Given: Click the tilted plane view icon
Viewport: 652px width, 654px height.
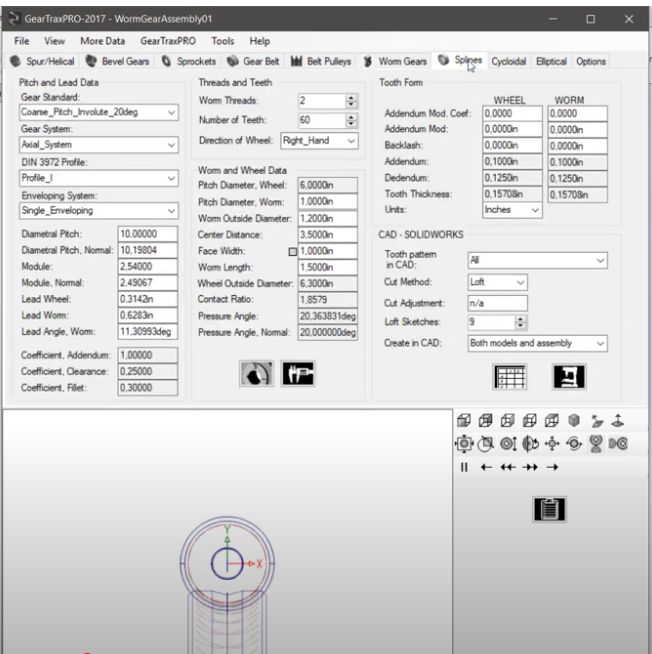Looking at the screenshot, I should (597, 421).
